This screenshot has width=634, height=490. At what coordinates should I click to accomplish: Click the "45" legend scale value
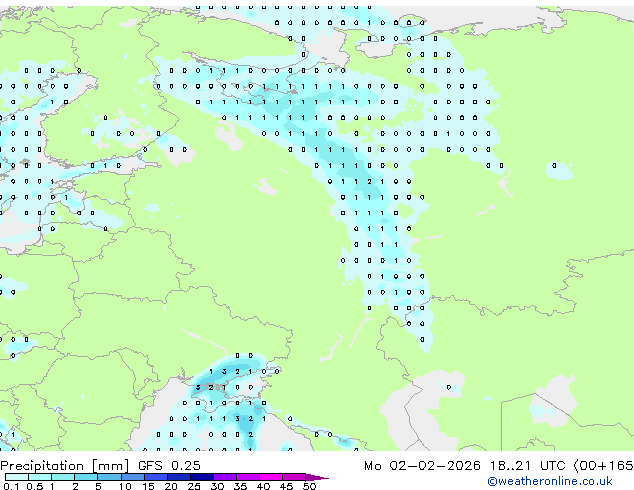(x=286, y=486)
